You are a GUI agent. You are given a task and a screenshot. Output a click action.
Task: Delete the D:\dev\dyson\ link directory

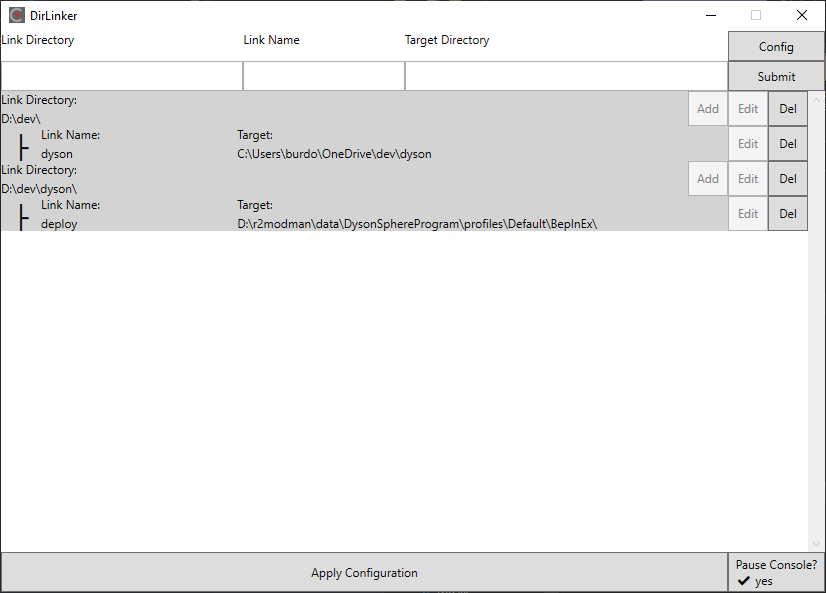(x=788, y=179)
